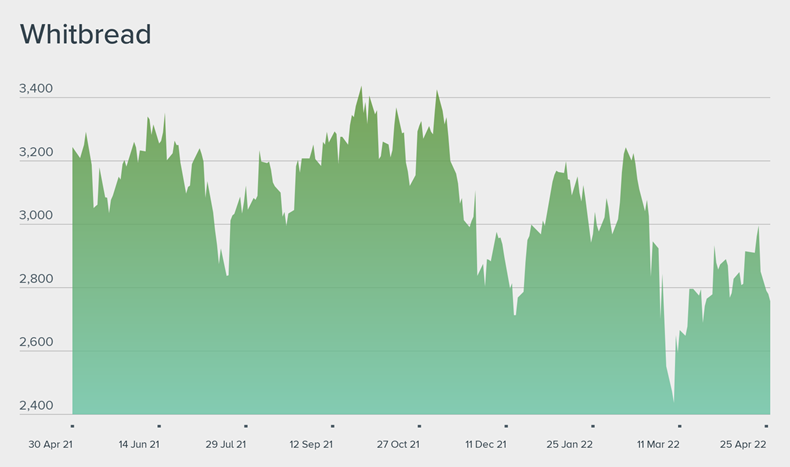Screen dimensions: 790x467
Task: Select the 12 Sep 21 date label
Action: click(312, 444)
